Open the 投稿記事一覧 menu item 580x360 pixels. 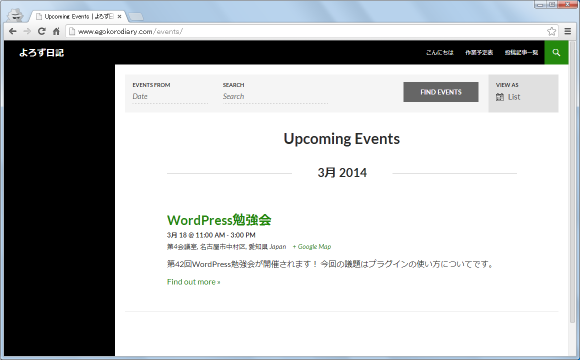tap(521, 53)
